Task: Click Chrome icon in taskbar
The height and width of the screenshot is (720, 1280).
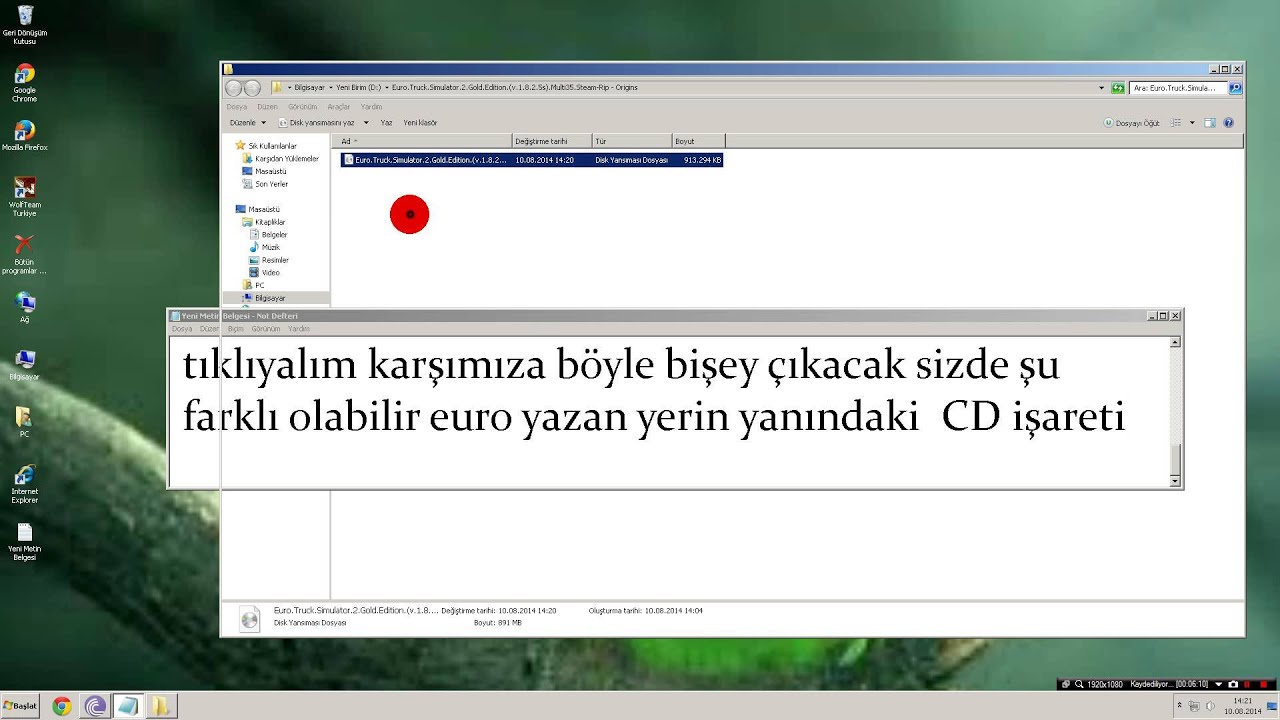Action: tap(62, 706)
